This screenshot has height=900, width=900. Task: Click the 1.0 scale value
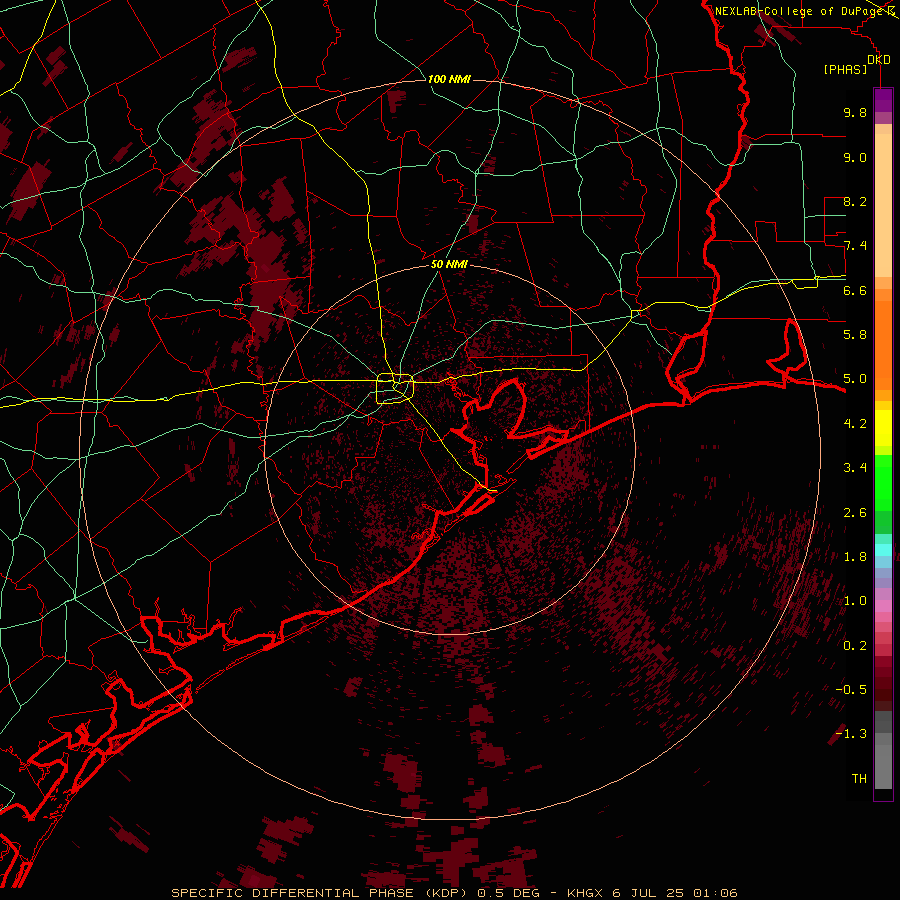pos(855,601)
